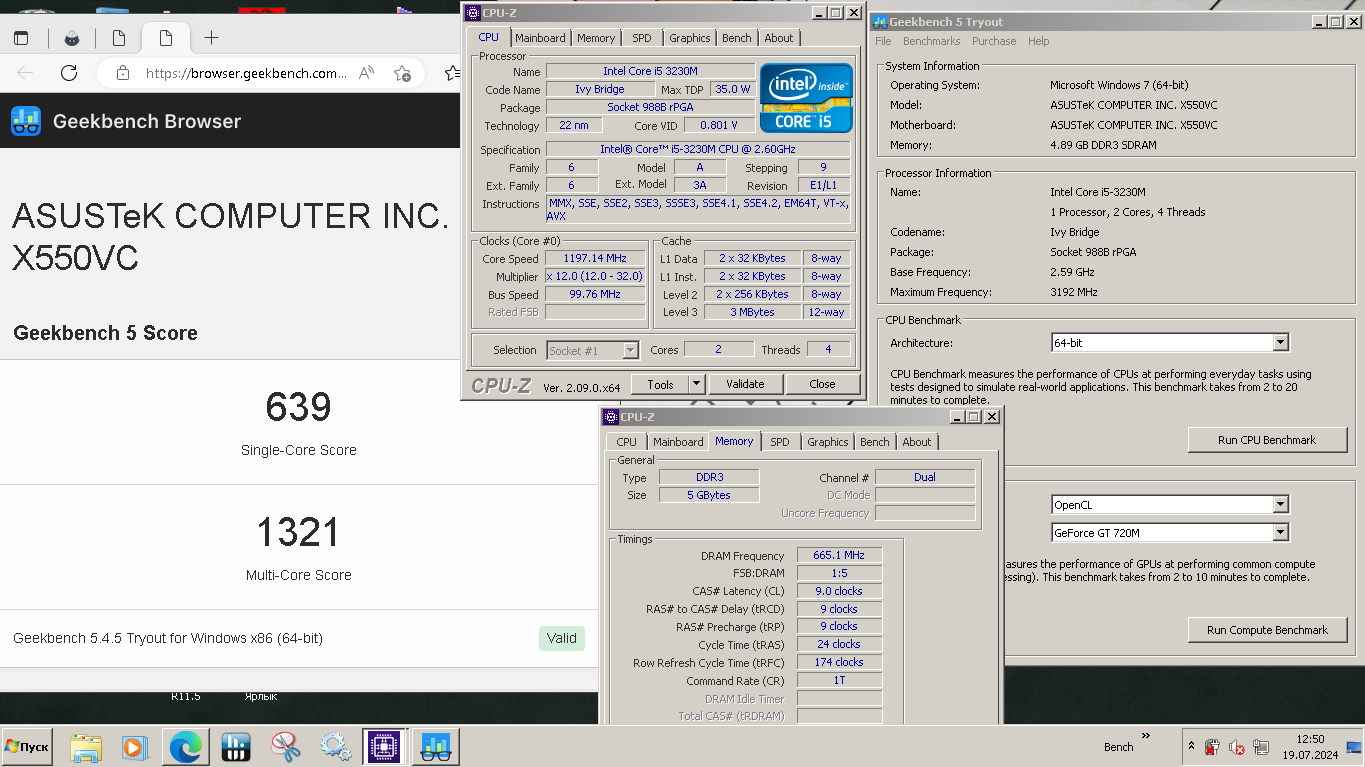Image resolution: width=1365 pixels, height=767 pixels.
Task: Click the 1321 multi-core score
Action: (298, 532)
